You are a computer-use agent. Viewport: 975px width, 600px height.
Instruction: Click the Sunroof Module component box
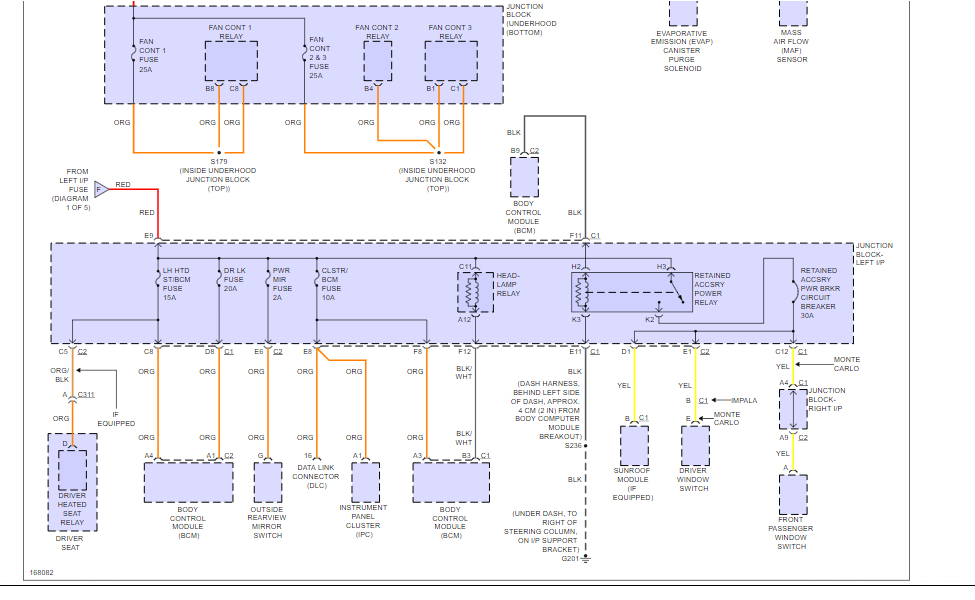click(x=634, y=445)
